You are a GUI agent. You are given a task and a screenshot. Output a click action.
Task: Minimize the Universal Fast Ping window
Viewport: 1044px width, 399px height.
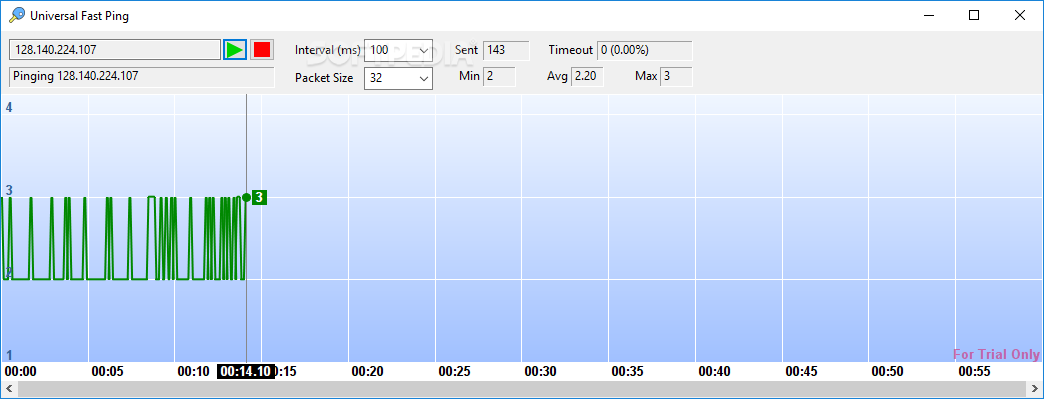(x=928, y=15)
